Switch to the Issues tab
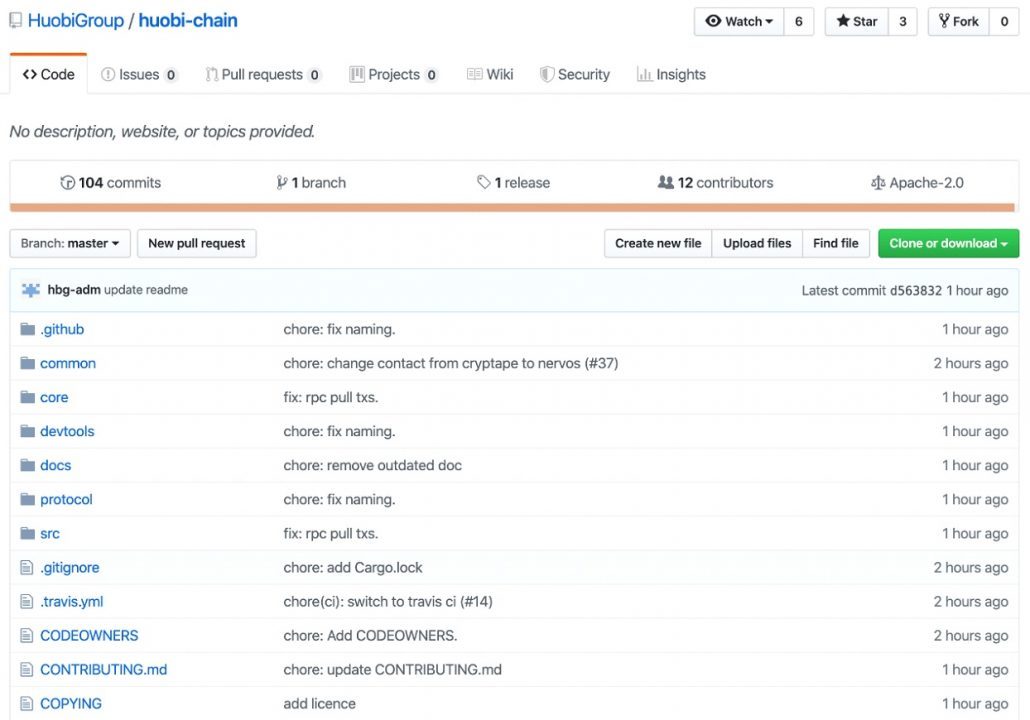 point(139,74)
